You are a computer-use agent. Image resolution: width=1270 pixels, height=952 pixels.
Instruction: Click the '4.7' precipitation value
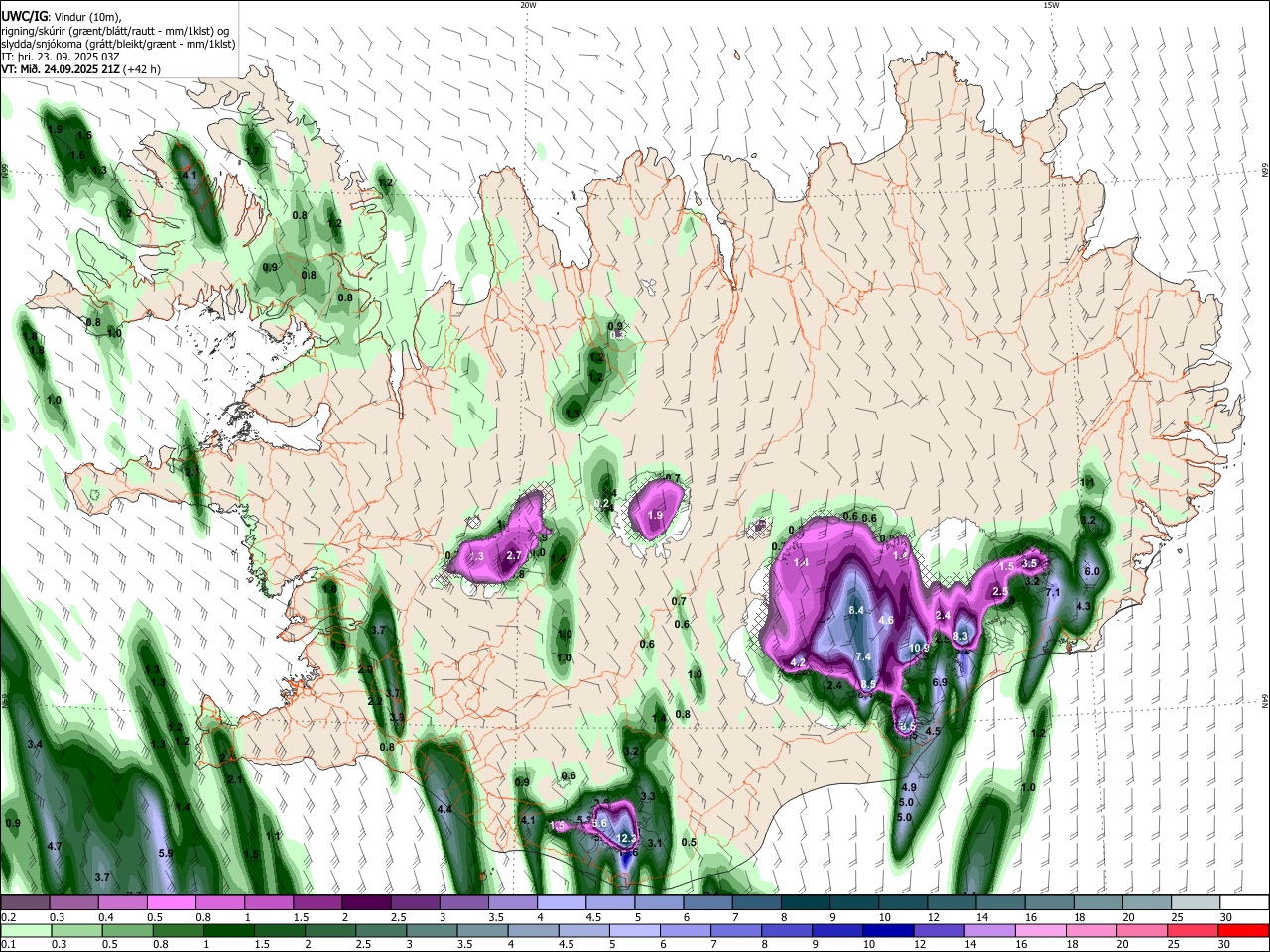[x=55, y=846]
